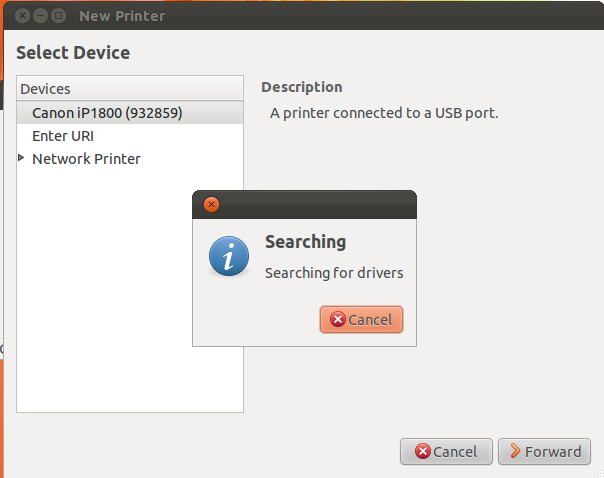Image resolution: width=604 pixels, height=478 pixels.
Task: Click the blue info icon in Searching dialog
Action: click(x=229, y=256)
